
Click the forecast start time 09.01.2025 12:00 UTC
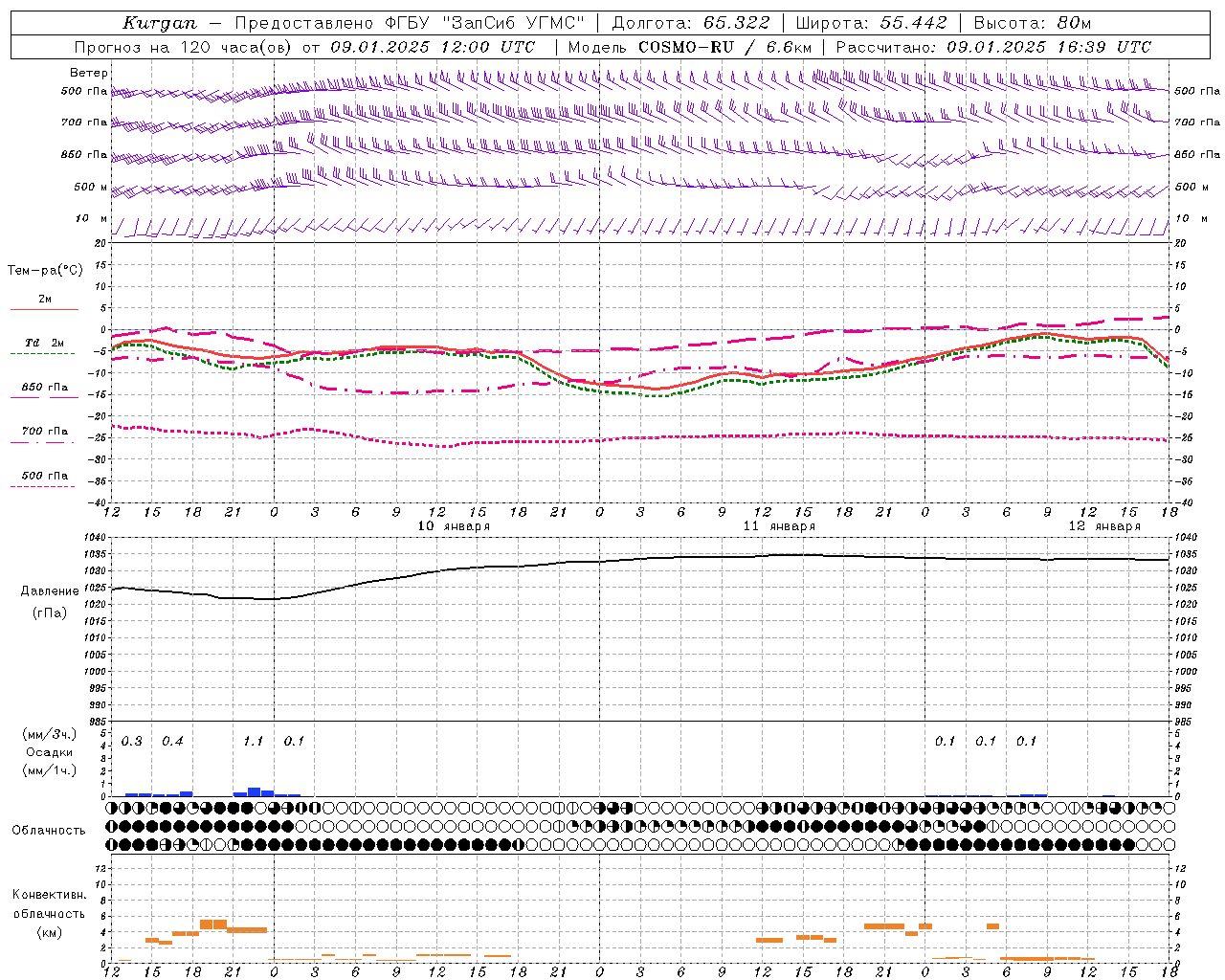point(433,47)
